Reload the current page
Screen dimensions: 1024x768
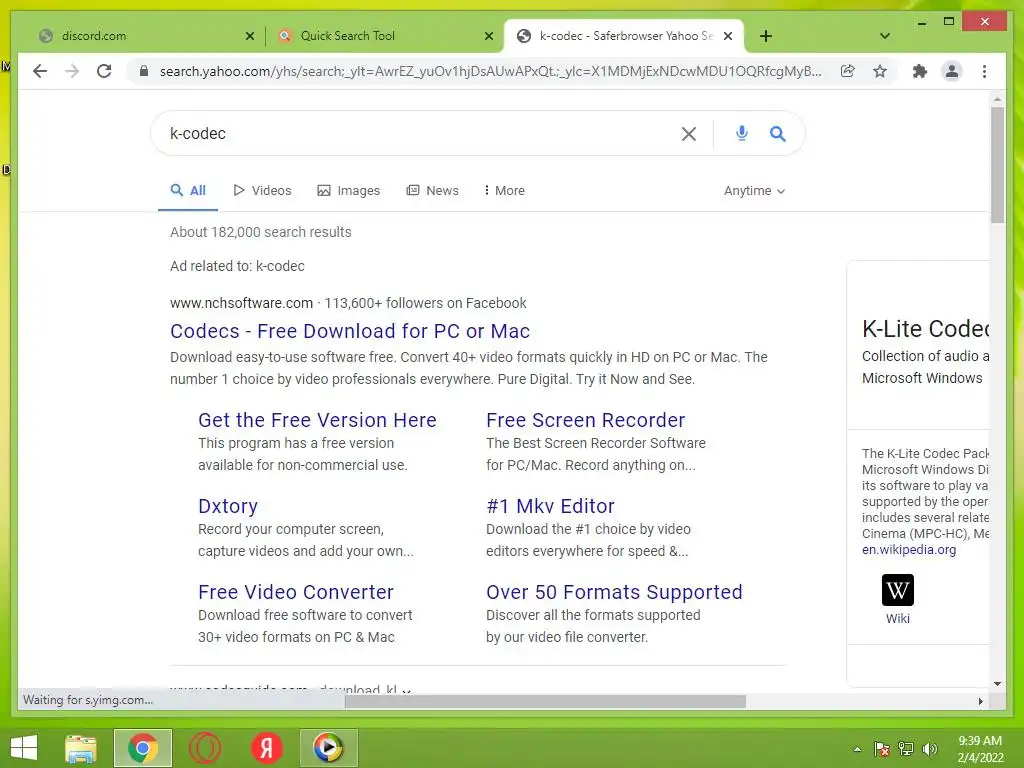[104, 71]
